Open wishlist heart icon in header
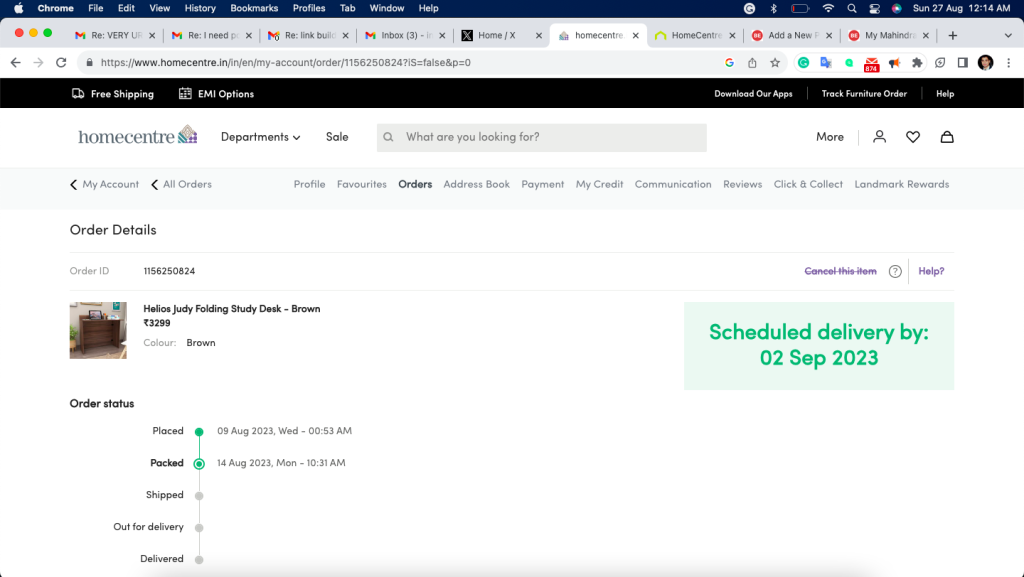Screen dimensions: 1024x577 pos(913,136)
